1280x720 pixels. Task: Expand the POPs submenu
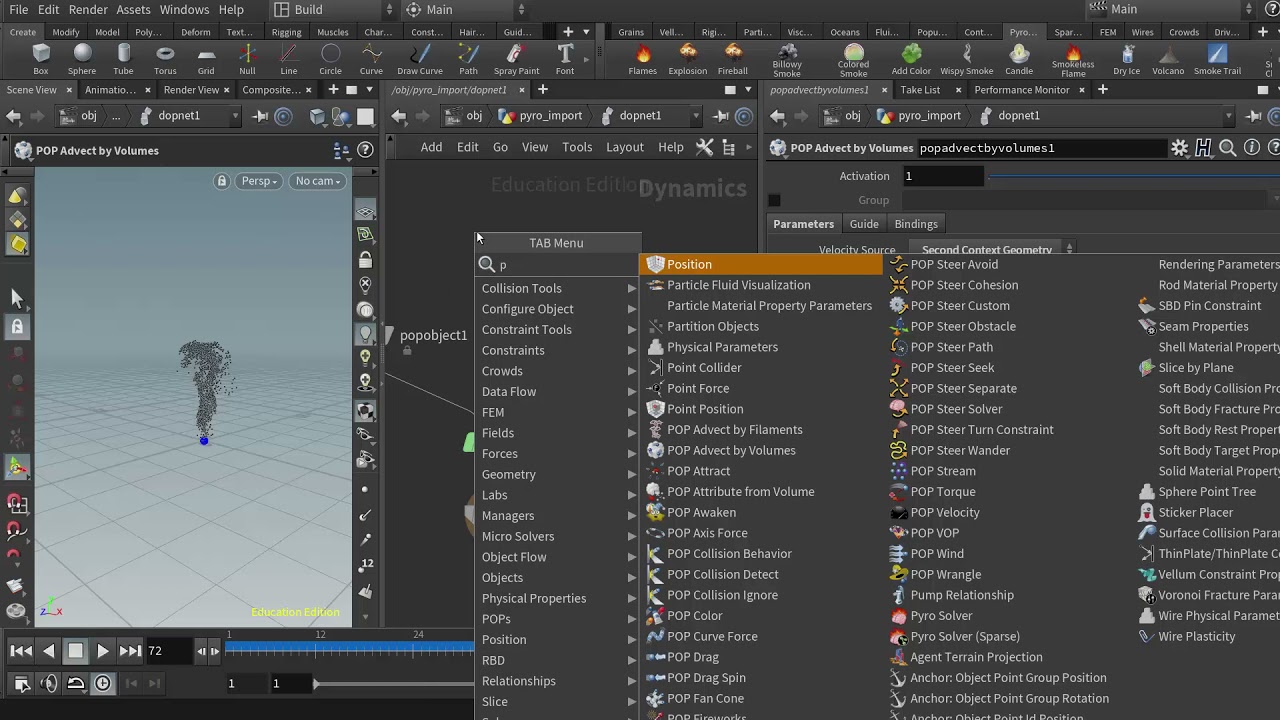pyautogui.click(x=558, y=618)
